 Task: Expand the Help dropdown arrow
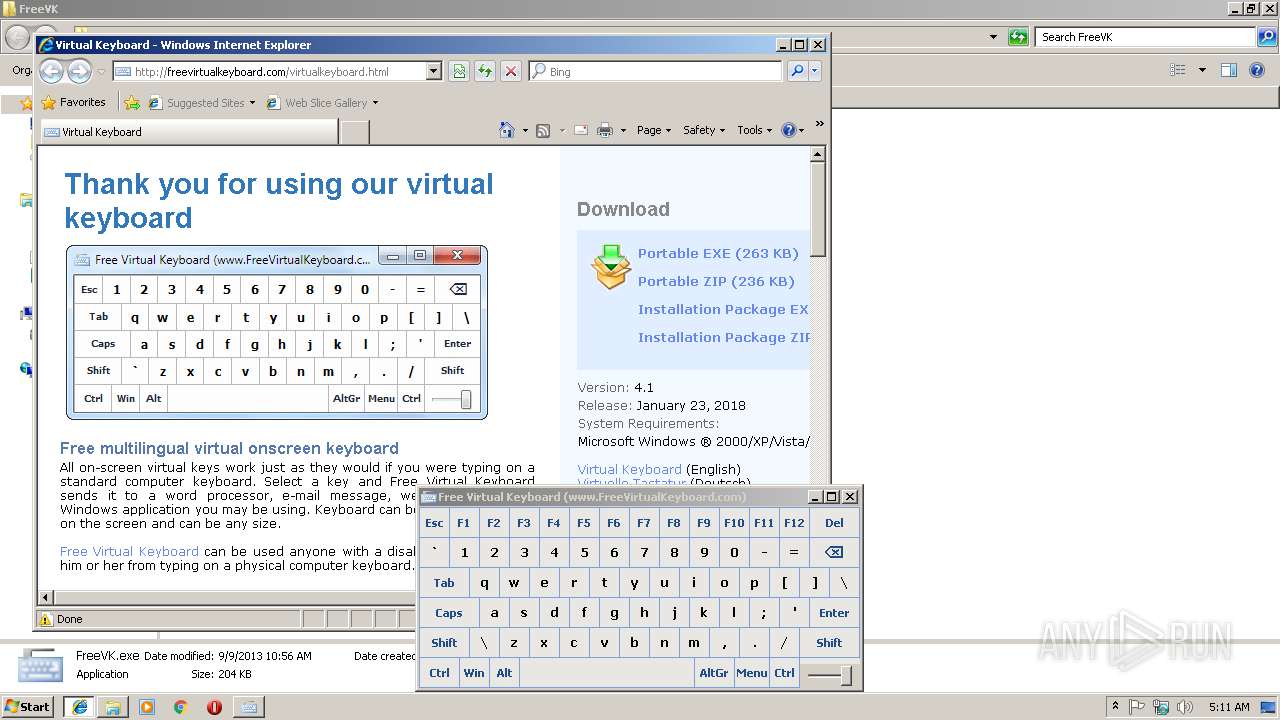click(x=802, y=130)
